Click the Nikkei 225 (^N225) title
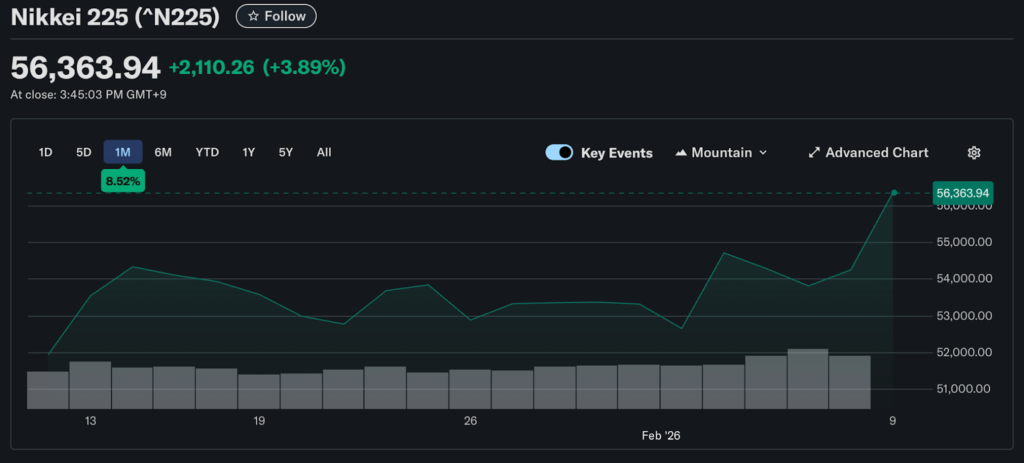Screen dimensions: 1024x463 tap(116, 16)
